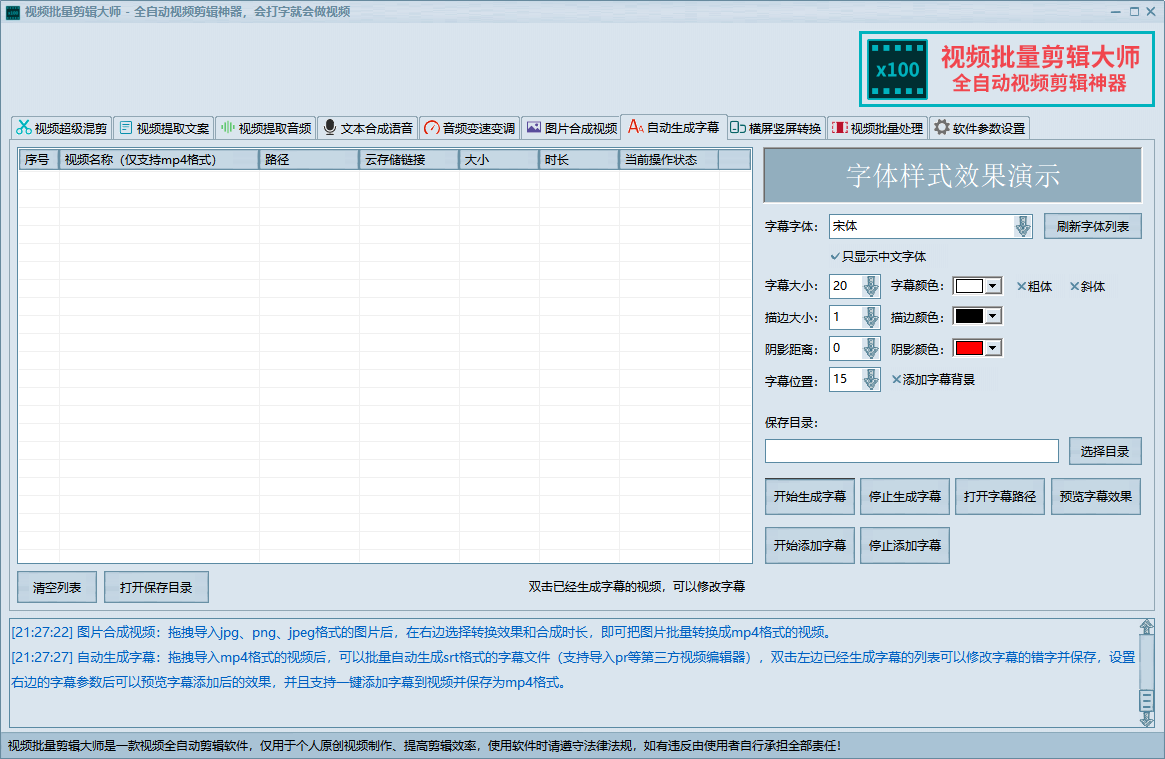
Task: Click the microphone icon for 文本合成语音
Action: coord(329,128)
